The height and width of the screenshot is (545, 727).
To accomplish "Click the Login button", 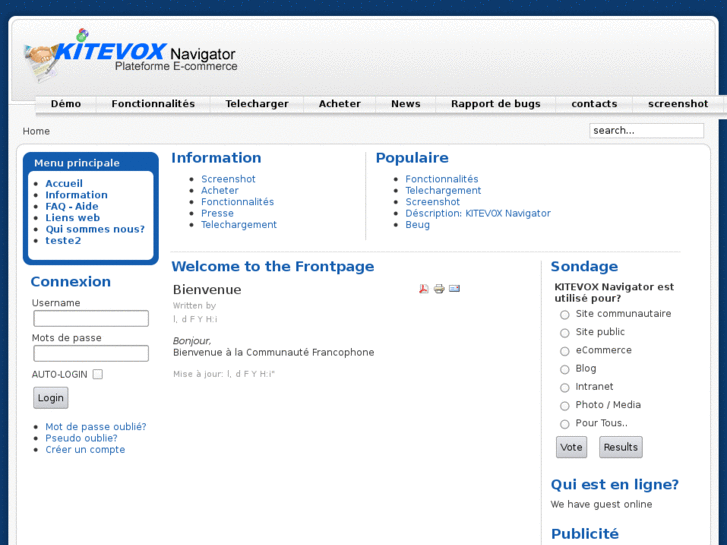I will coord(51,398).
